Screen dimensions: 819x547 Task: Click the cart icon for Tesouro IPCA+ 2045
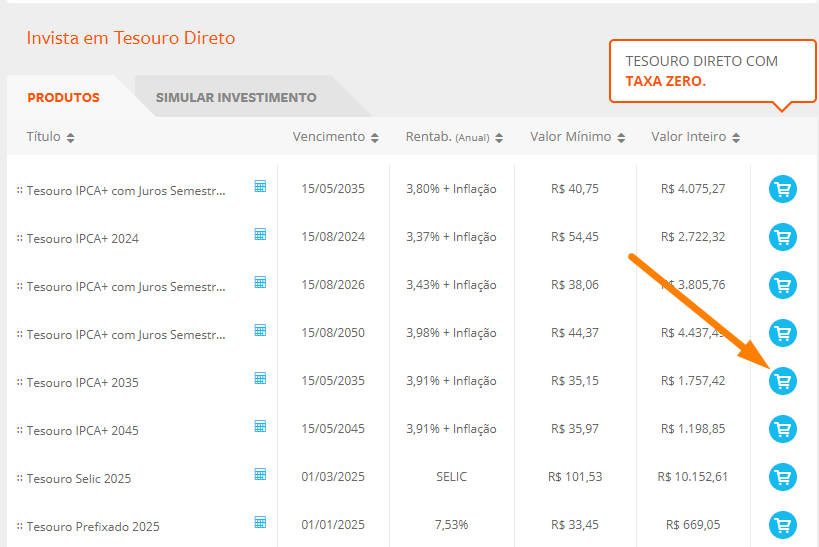tap(782, 429)
